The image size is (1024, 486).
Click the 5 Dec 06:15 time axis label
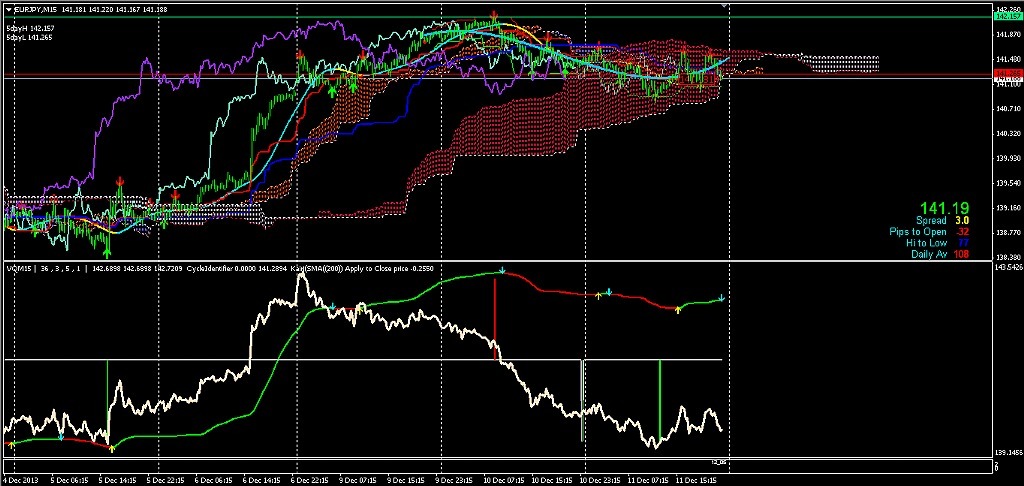click(69, 480)
